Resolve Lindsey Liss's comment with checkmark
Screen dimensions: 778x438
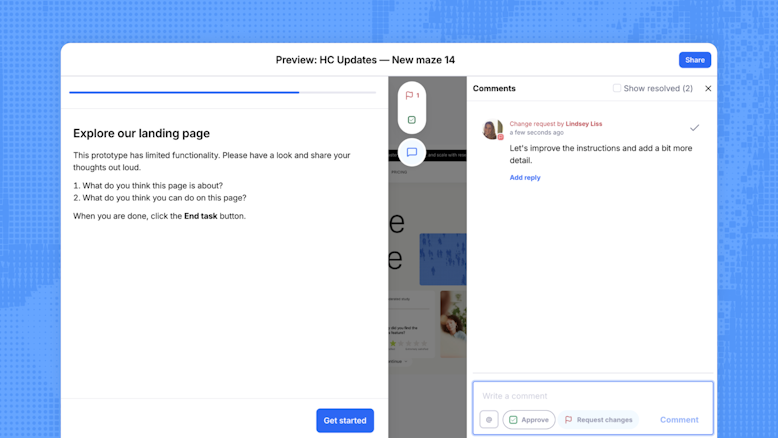[694, 128]
